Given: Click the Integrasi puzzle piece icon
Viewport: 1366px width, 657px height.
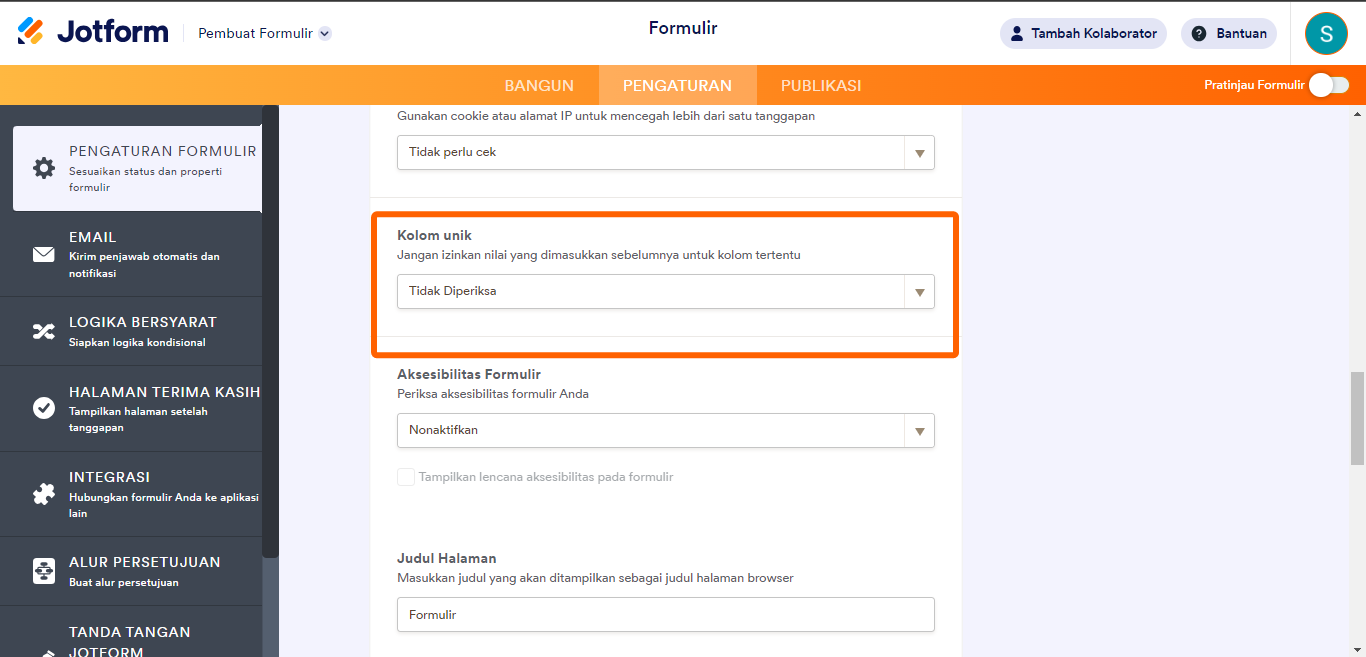Looking at the screenshot, I should click(44, 494).
